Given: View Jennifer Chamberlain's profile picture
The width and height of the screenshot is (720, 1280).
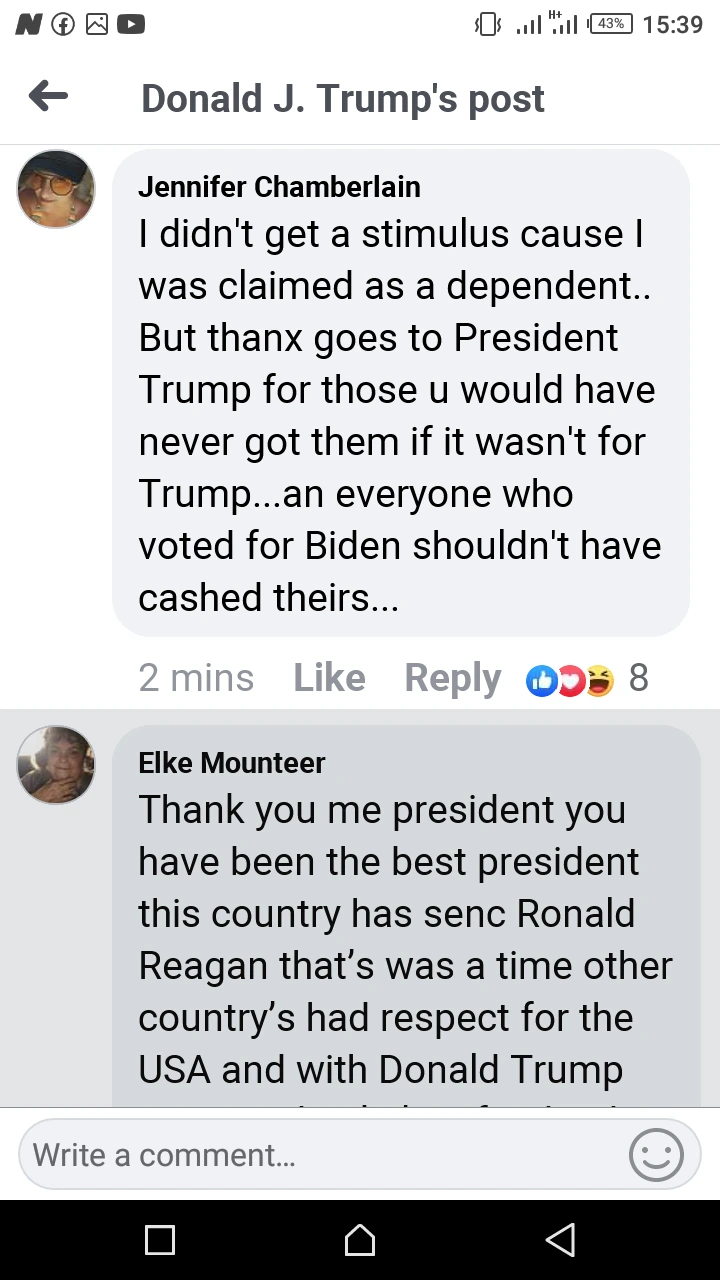Looking at the screenshot, I should [x=56, y=189].
